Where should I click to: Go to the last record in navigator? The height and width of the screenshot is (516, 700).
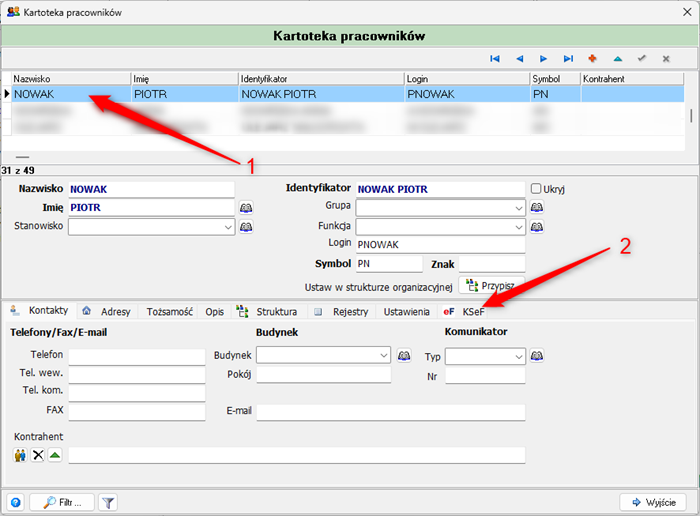pos(568,59)
